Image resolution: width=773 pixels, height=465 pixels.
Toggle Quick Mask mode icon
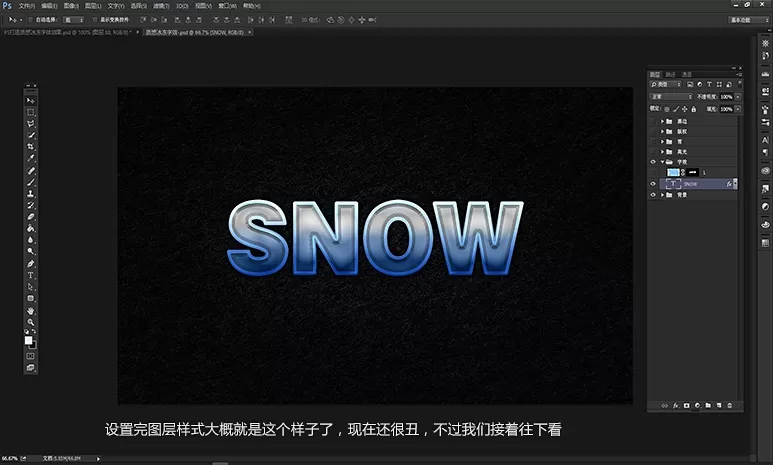pyautogui.click(x=31, y=356)
